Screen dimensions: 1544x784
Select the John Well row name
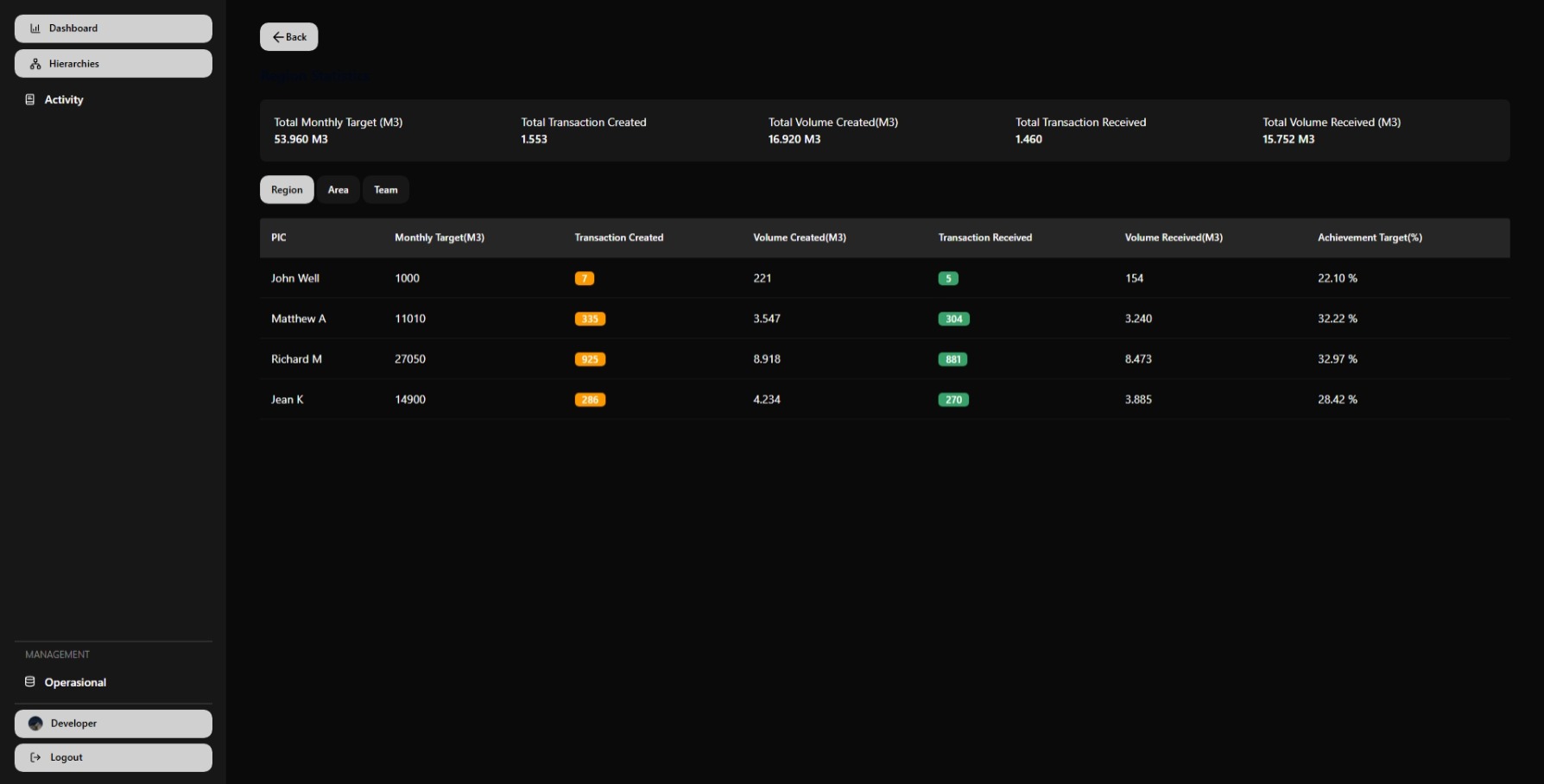(295, 279)
